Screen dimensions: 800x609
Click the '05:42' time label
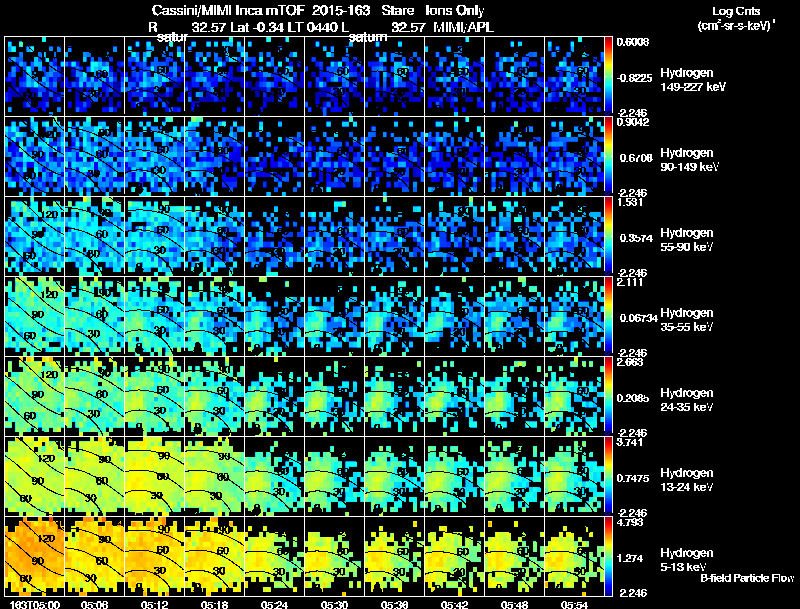(x=454, y=604)
